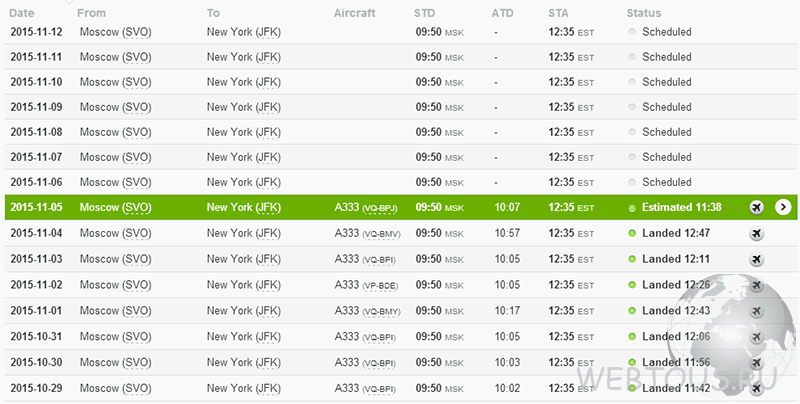Open aircraft registration VQ-BMV link
The height and width of the screenshot is (404, 800).
381,234
